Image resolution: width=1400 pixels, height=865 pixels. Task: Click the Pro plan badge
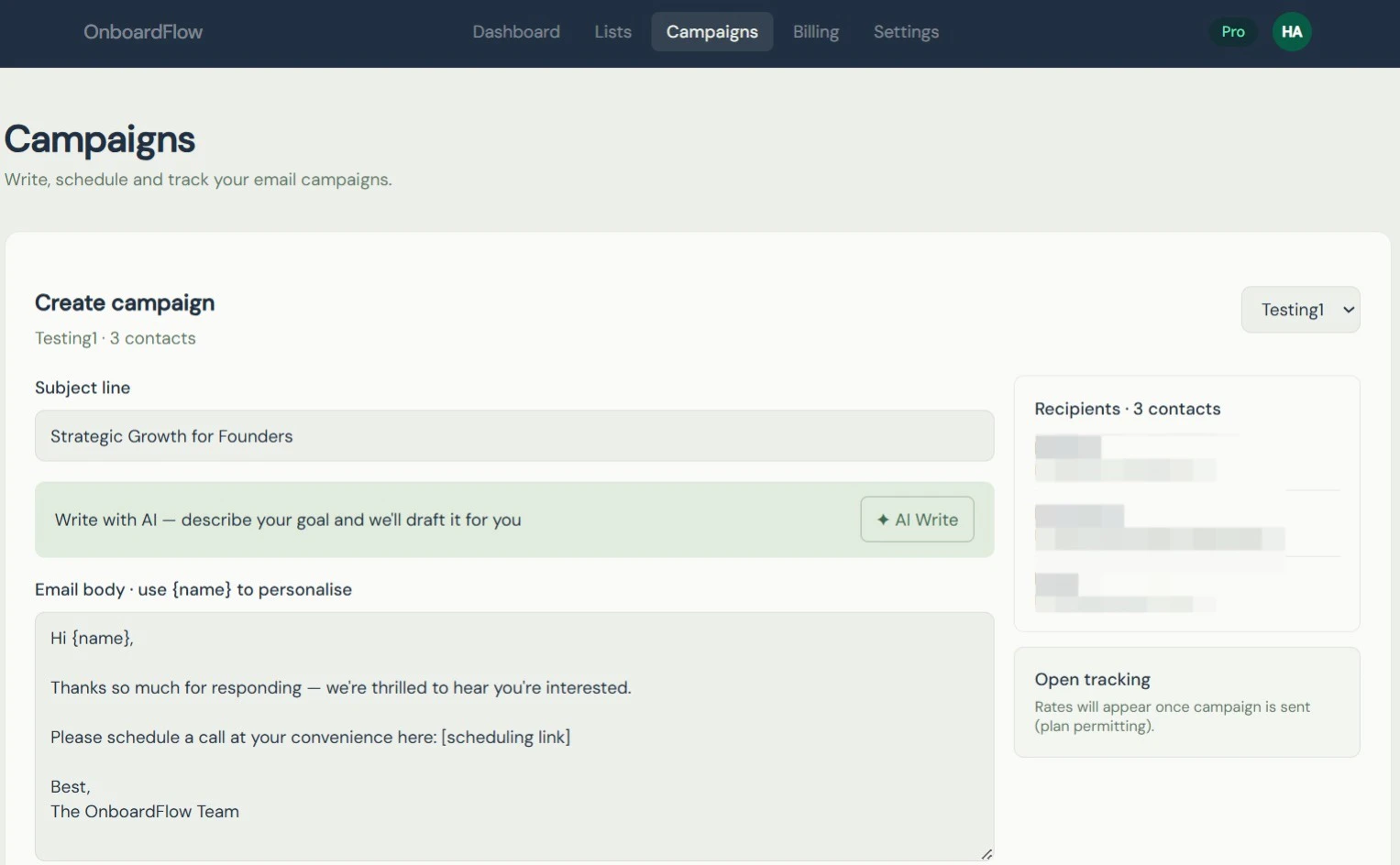pos(1233,32)
